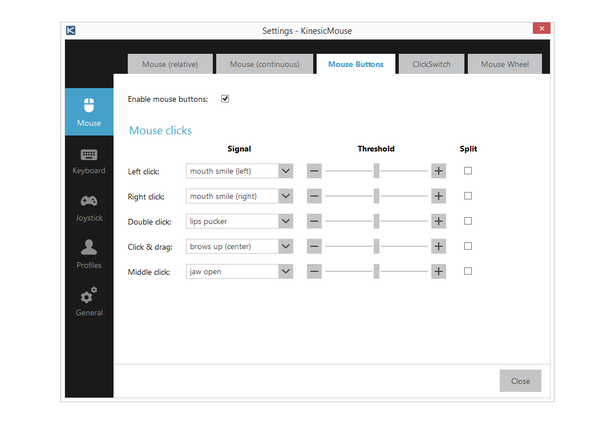The height and width of the screenshot is (424, 615).
Task: Open the Profiles section
Action: pos(89,254)
